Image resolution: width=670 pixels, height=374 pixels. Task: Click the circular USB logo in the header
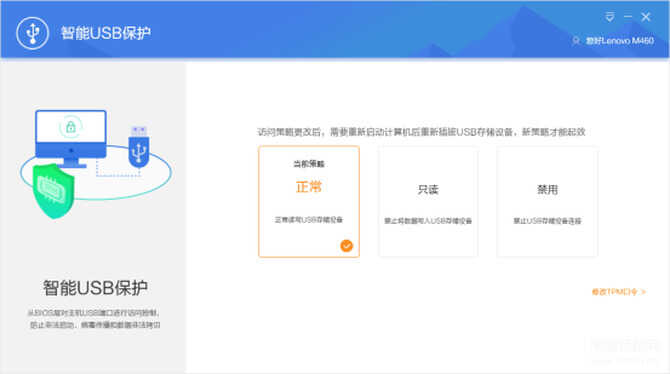pyautogui.click(x=32, y=33)
